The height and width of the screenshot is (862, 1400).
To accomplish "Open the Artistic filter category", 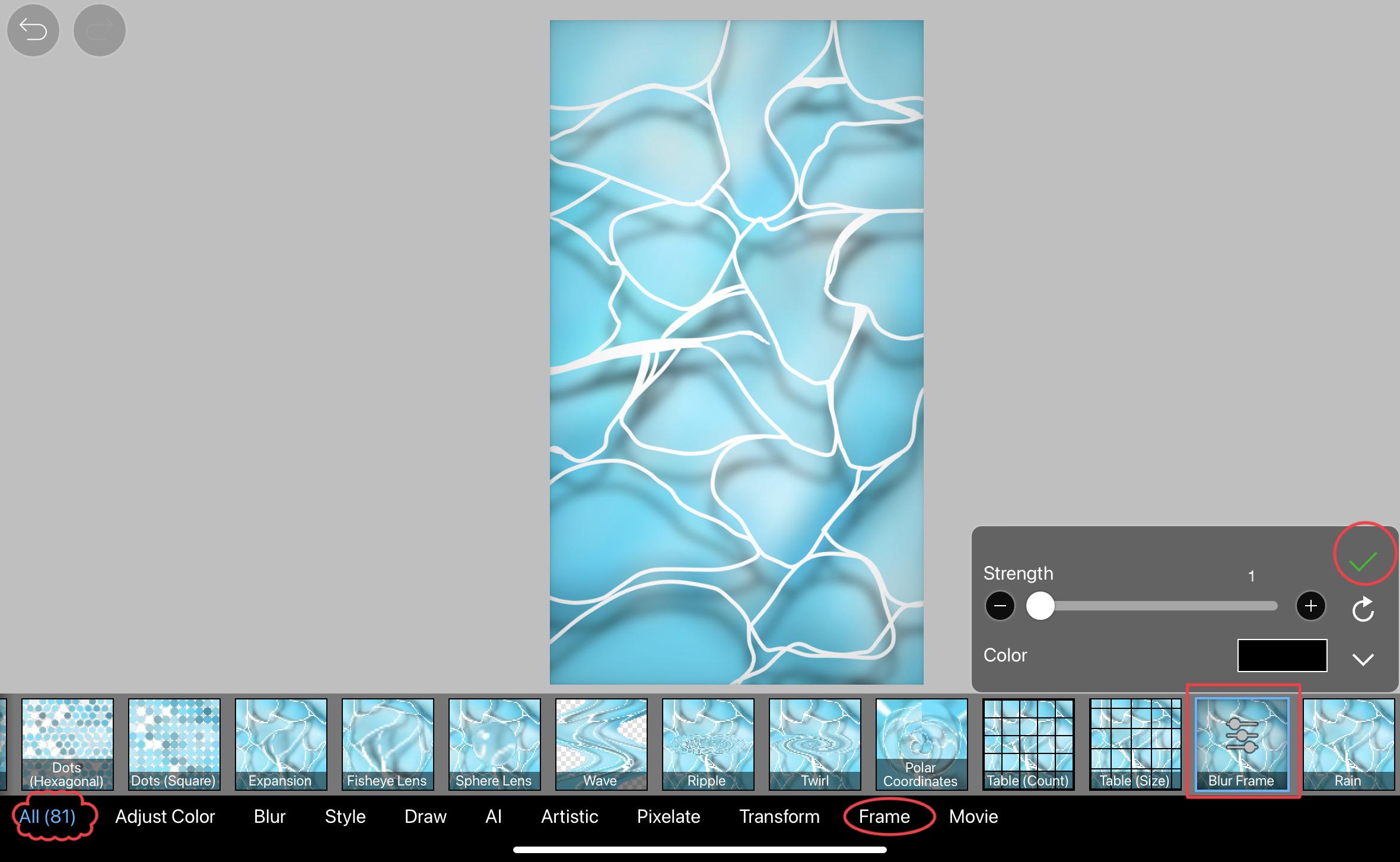I will 569,817.
